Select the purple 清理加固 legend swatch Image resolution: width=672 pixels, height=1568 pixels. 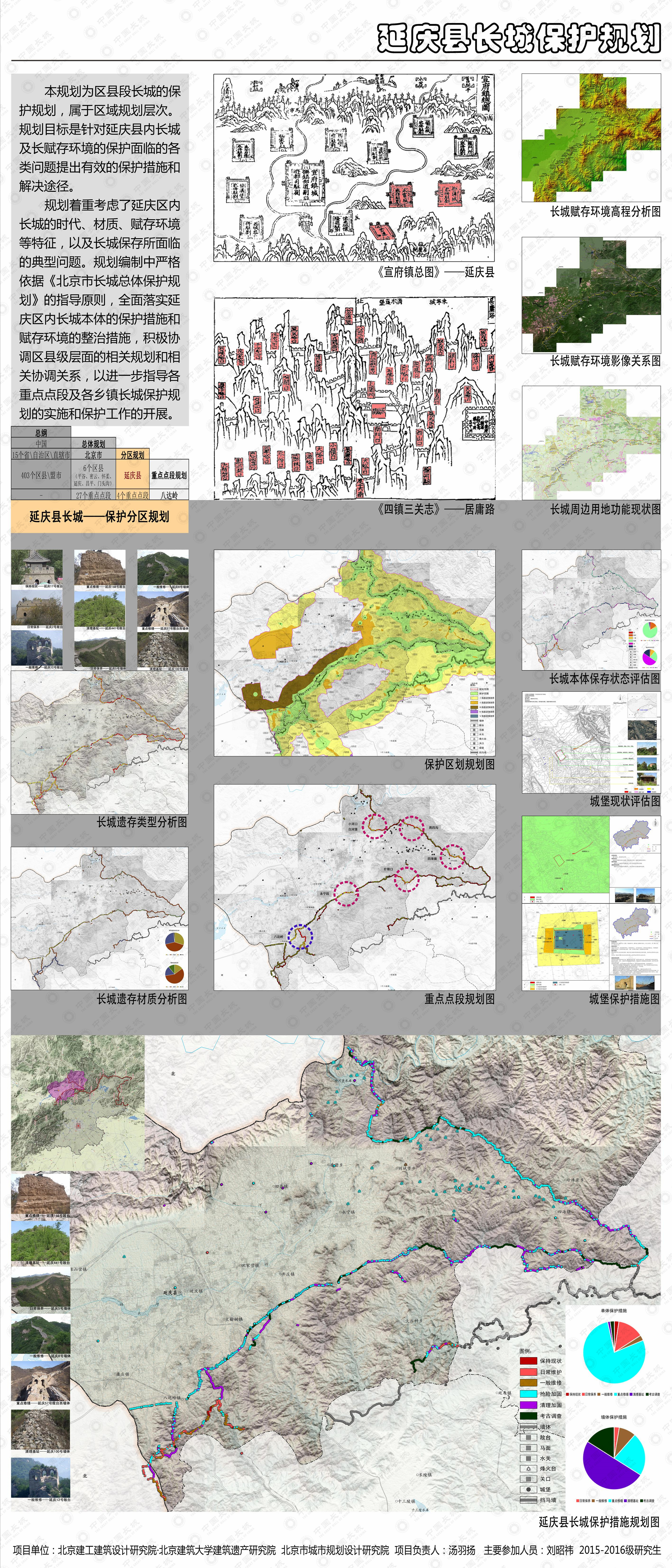coord(528,1405)
